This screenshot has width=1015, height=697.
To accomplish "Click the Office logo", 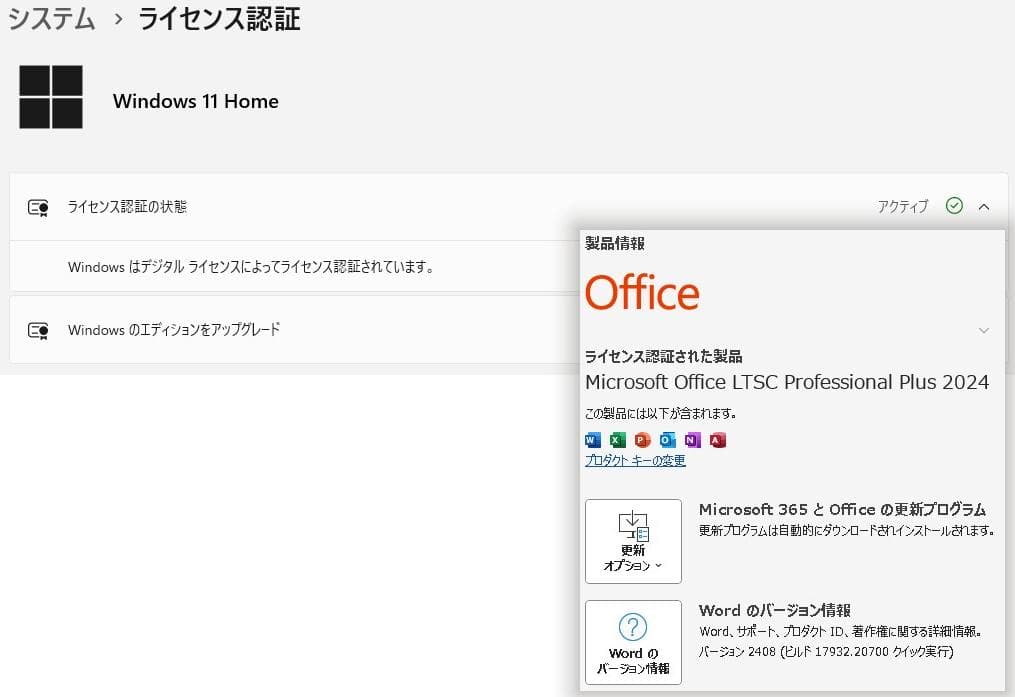I will pos(642,292).
